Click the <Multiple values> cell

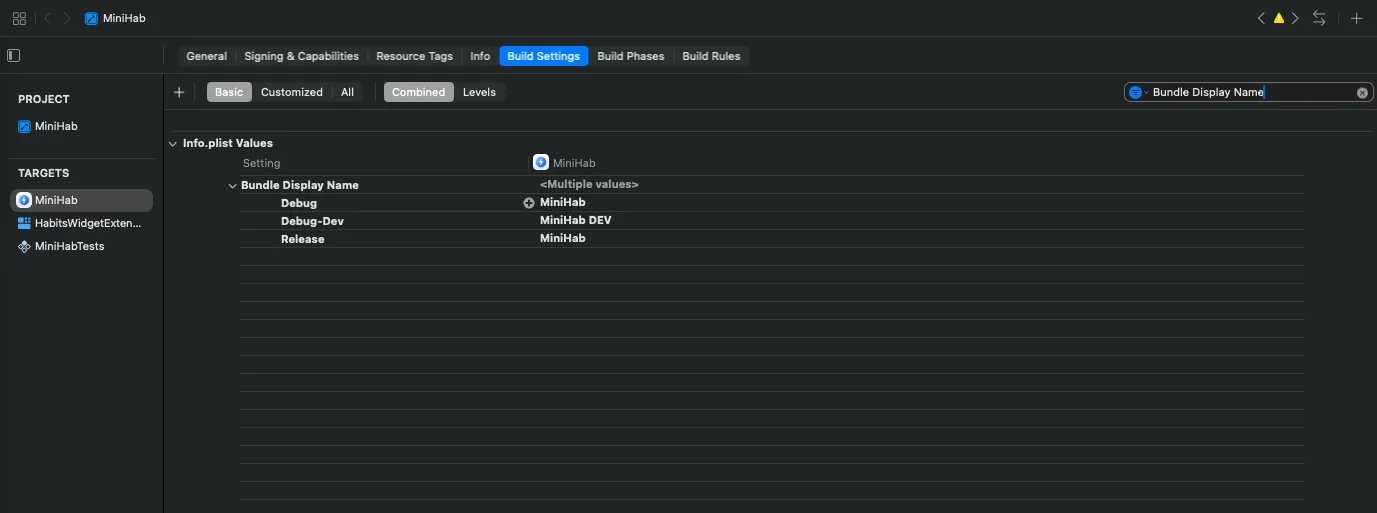tap(589, 185)
